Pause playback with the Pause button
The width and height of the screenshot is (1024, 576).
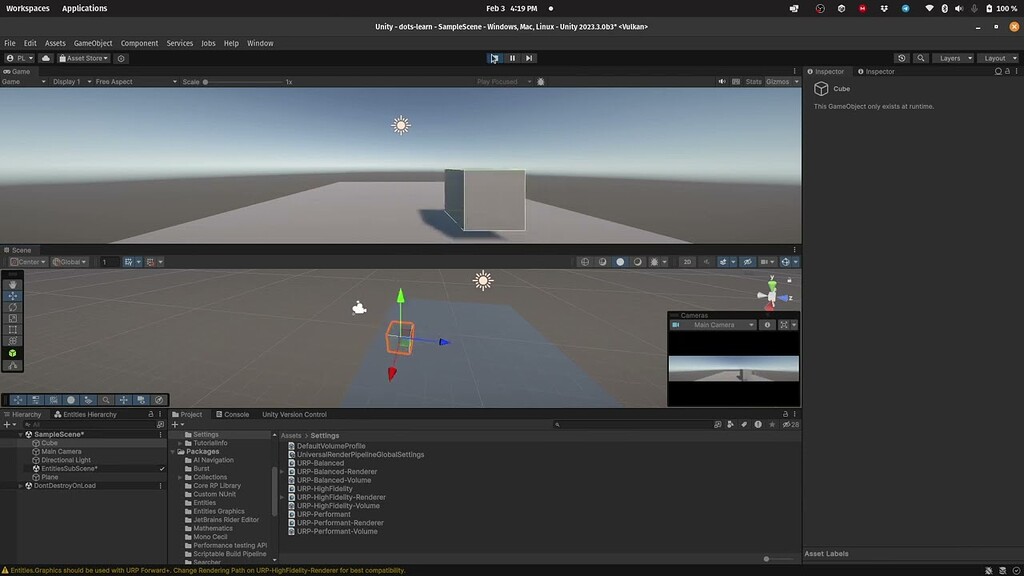coord(511,57)
